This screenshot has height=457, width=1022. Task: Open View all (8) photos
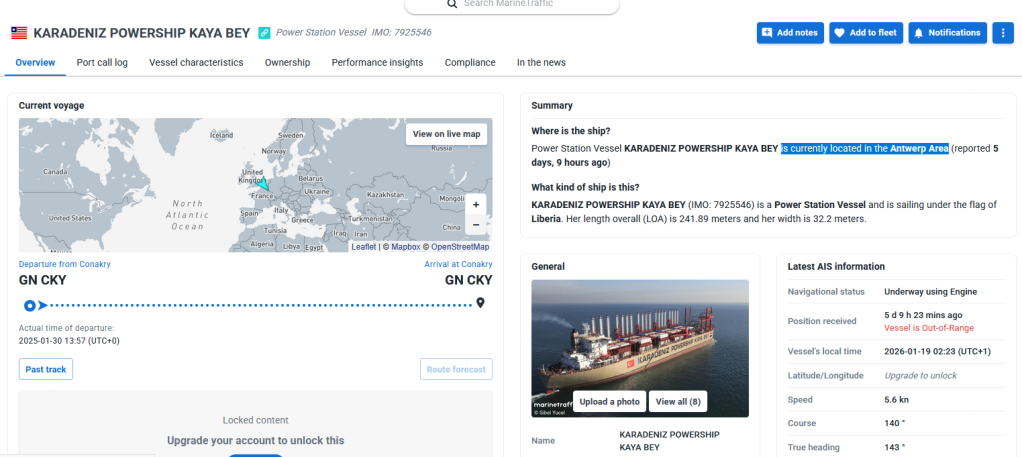678,401
